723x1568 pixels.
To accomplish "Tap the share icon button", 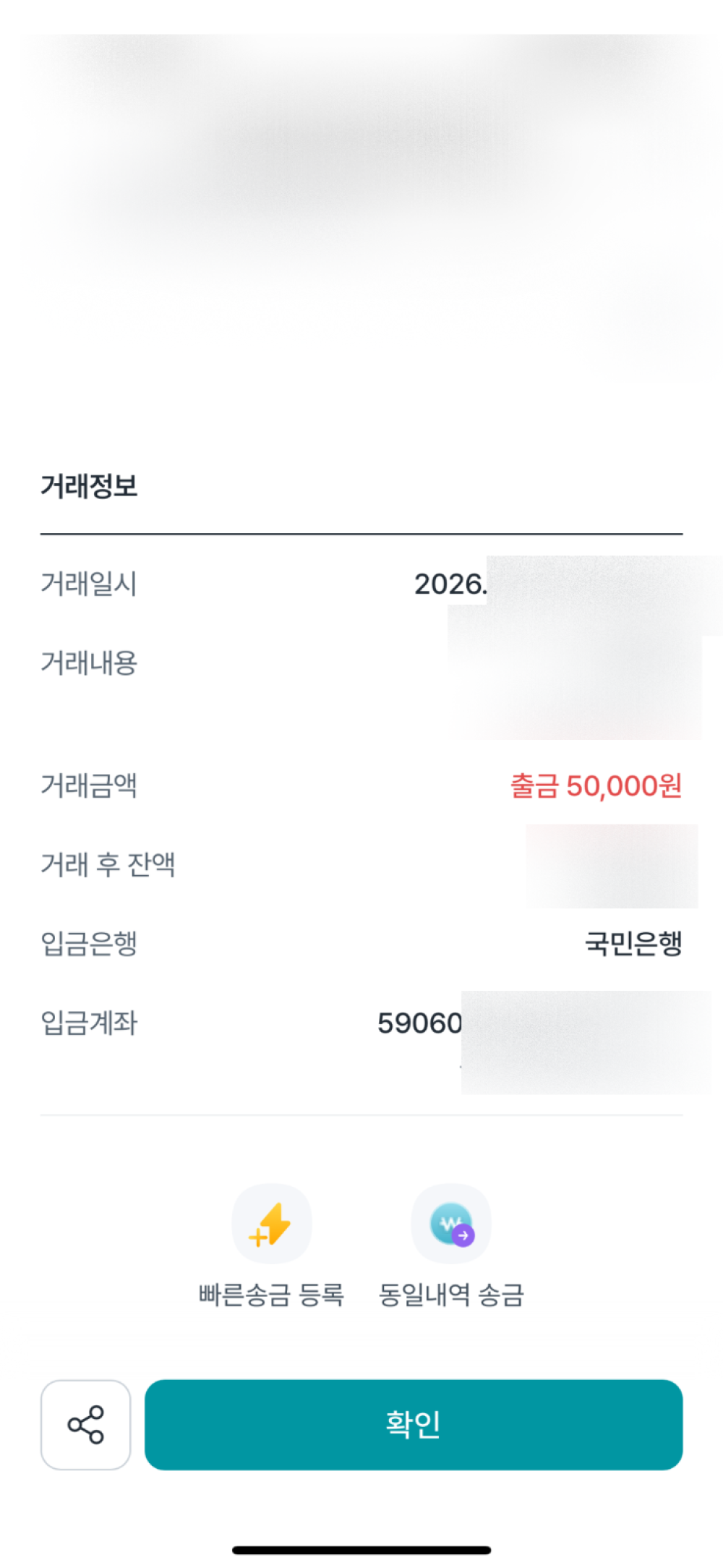I will click(x=85, y=1424).
